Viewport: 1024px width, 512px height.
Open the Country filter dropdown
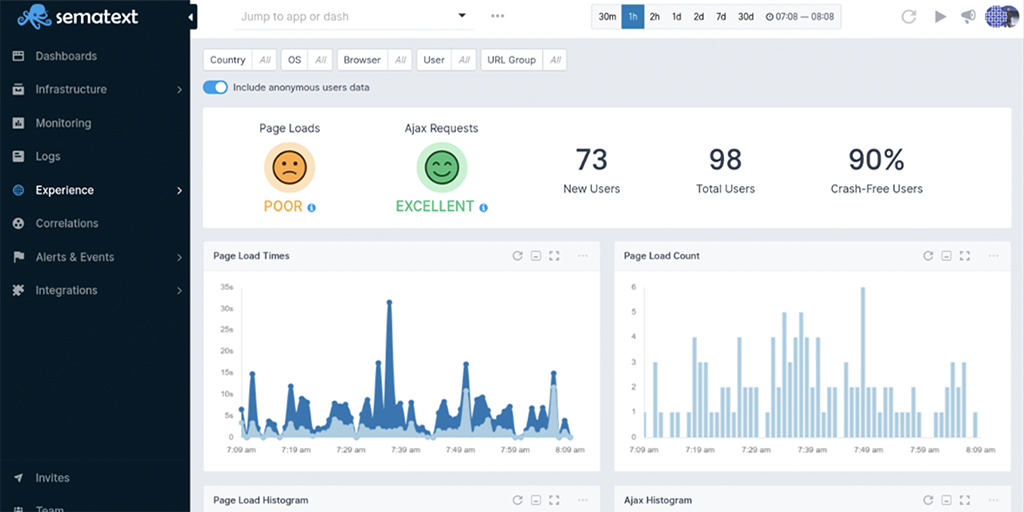(x=240, y=60)
